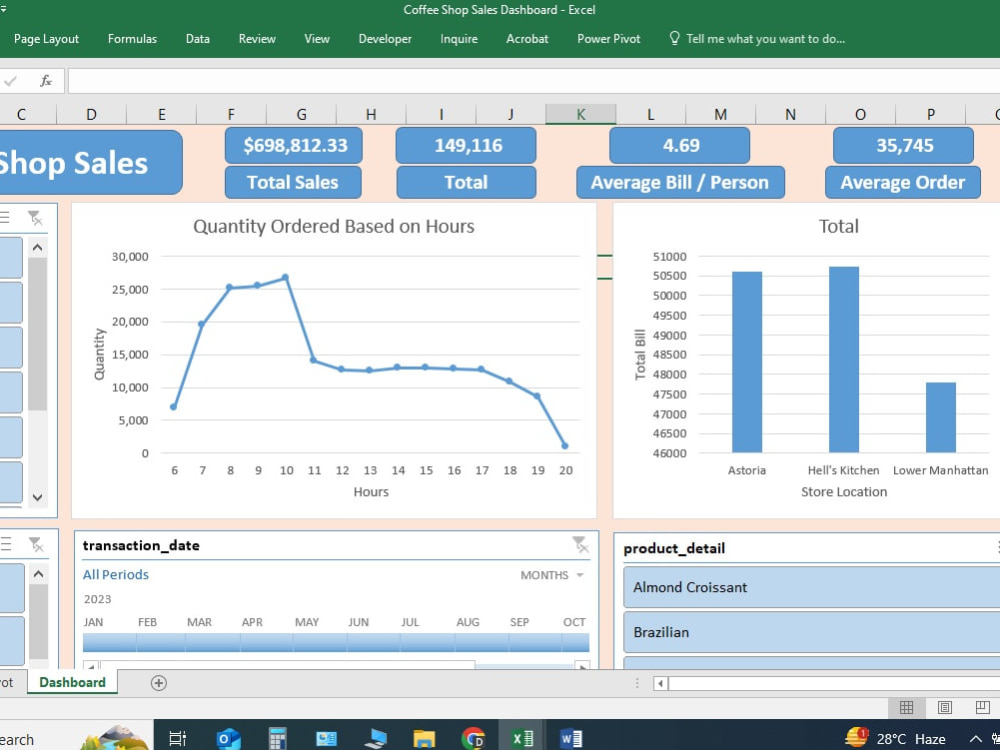Select OCT in the transaction_date timeline
Image resolution: width=1000 pixels, height=750 pixels.
tap(576, 642)
